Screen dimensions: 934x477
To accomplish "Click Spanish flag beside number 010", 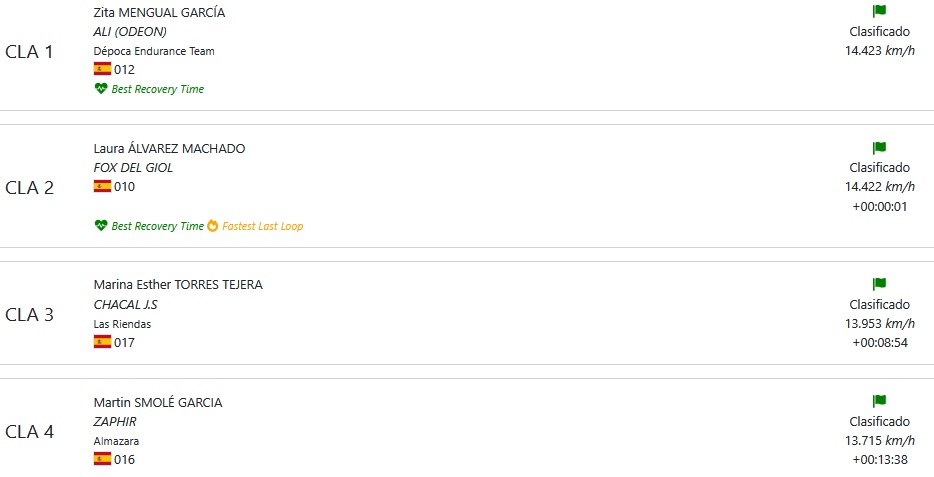I will pos(102,186).
